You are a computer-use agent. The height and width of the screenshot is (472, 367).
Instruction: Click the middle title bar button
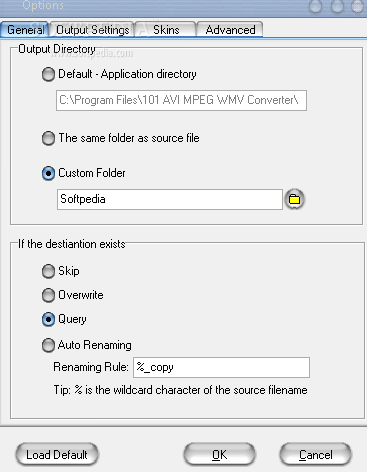(337, 6)
